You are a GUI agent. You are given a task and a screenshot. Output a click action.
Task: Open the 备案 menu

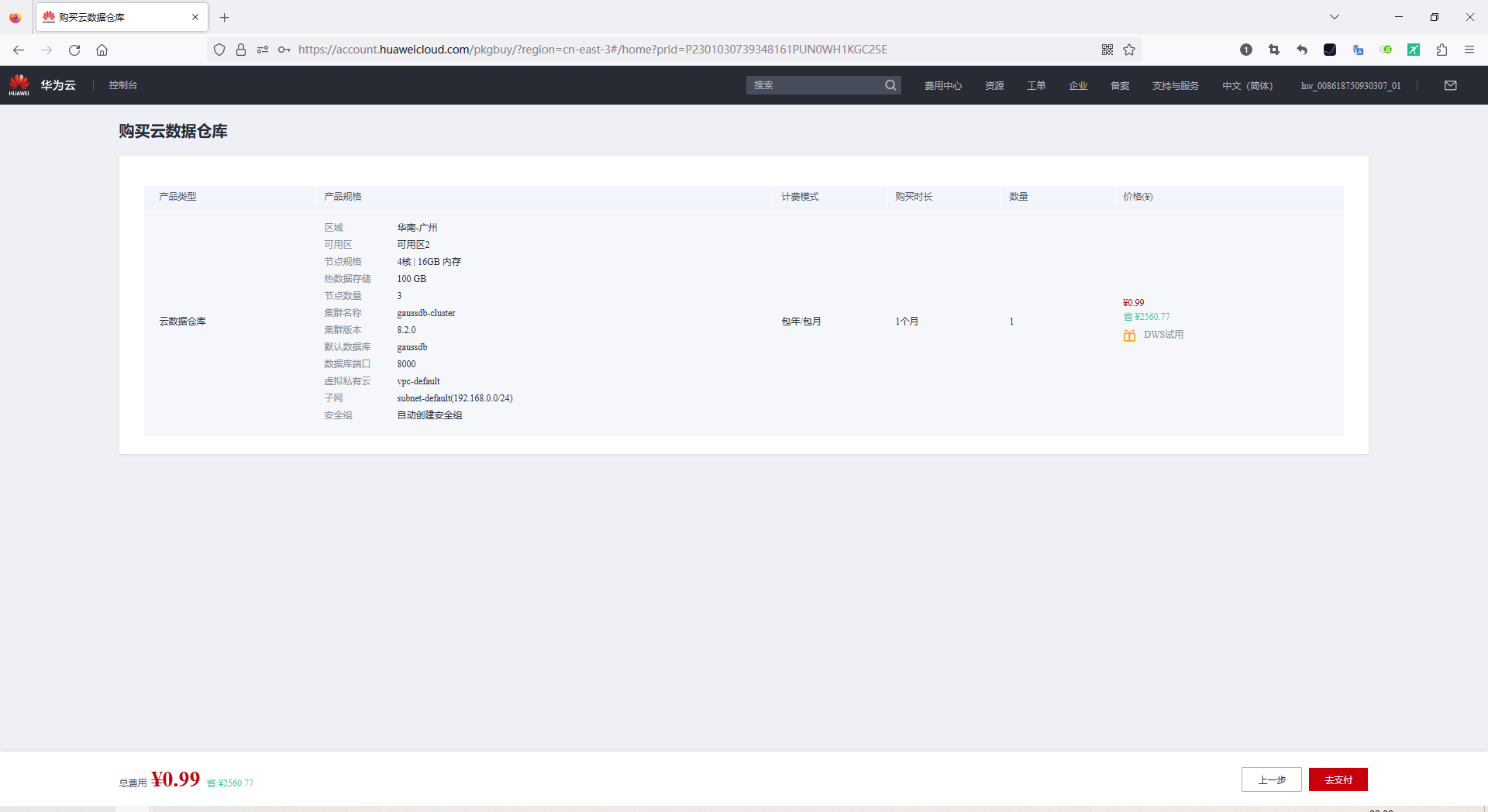click(x=1120, y=85)
